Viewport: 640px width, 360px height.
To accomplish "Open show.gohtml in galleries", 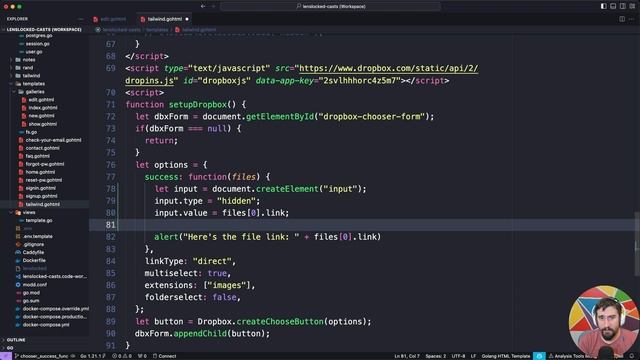I will pyautogui.click(x=42, y=124).
